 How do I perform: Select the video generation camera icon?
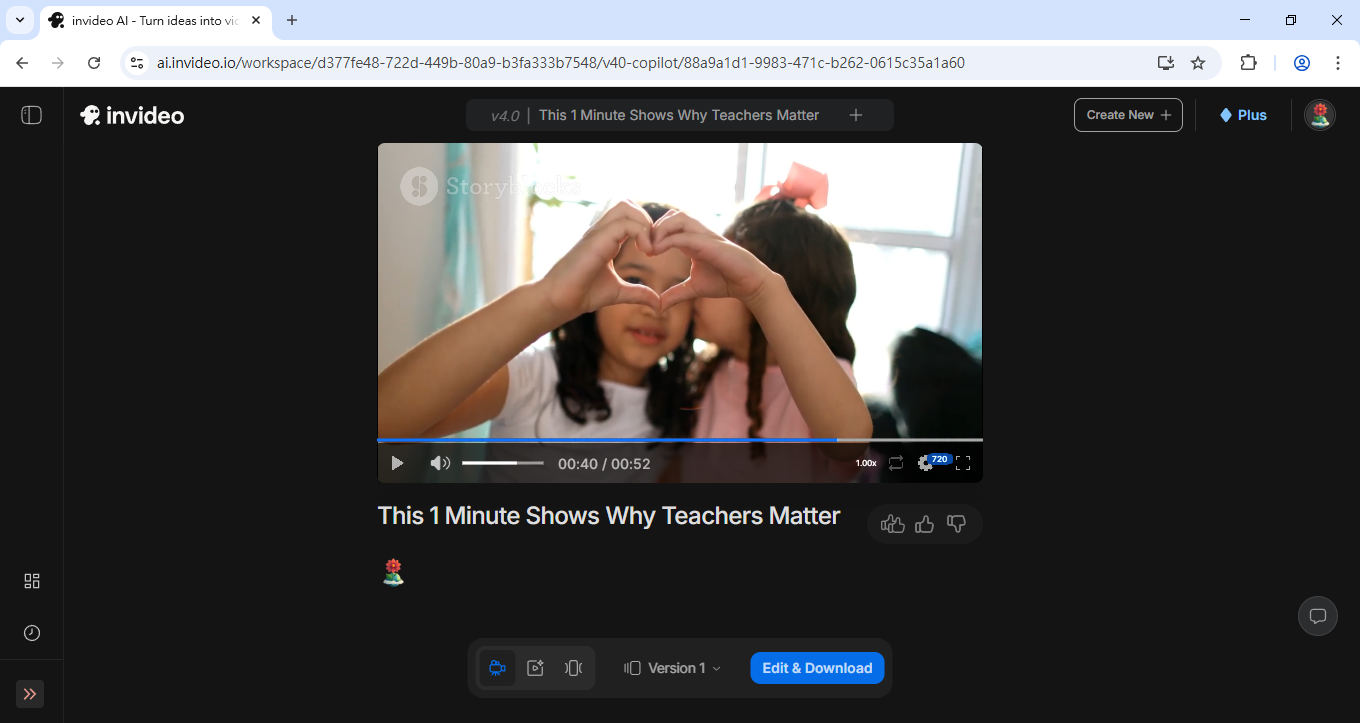[x=497, y=667]
